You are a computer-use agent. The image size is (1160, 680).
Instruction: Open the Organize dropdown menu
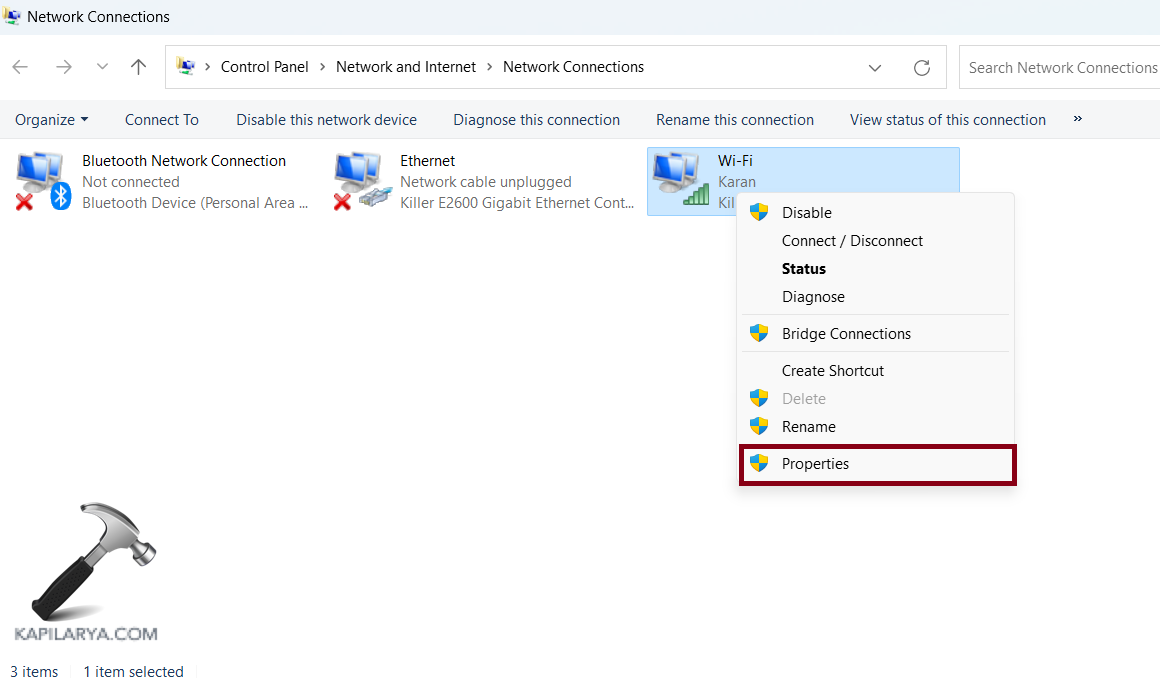pyautogui.click(x=51, y=120)
